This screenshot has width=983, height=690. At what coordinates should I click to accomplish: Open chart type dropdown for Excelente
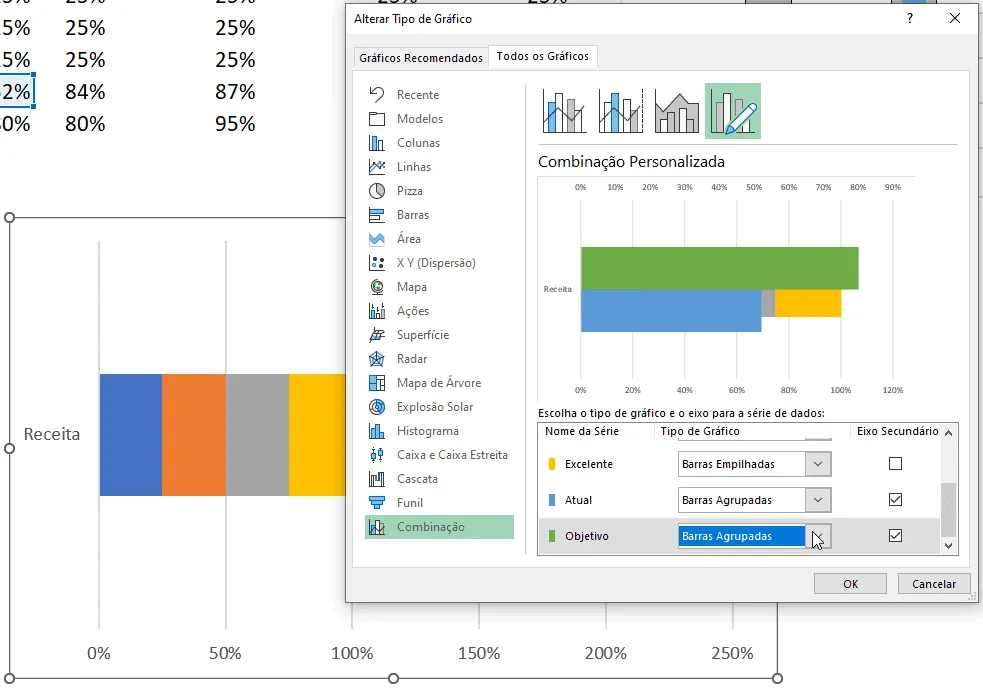(x=818, y=464)
